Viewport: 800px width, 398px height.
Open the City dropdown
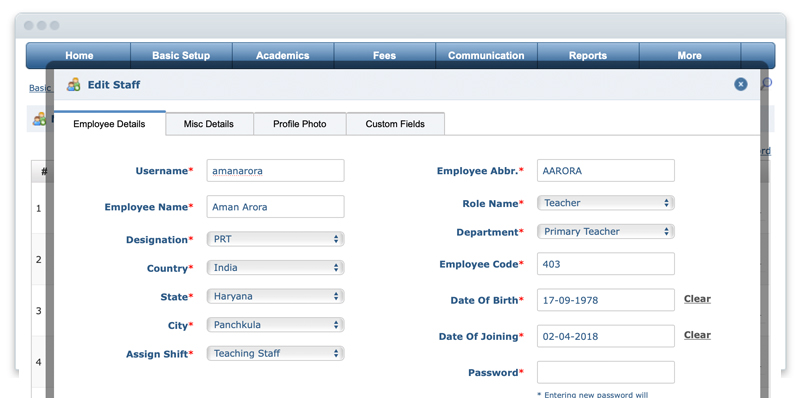(x=276, y=325)
